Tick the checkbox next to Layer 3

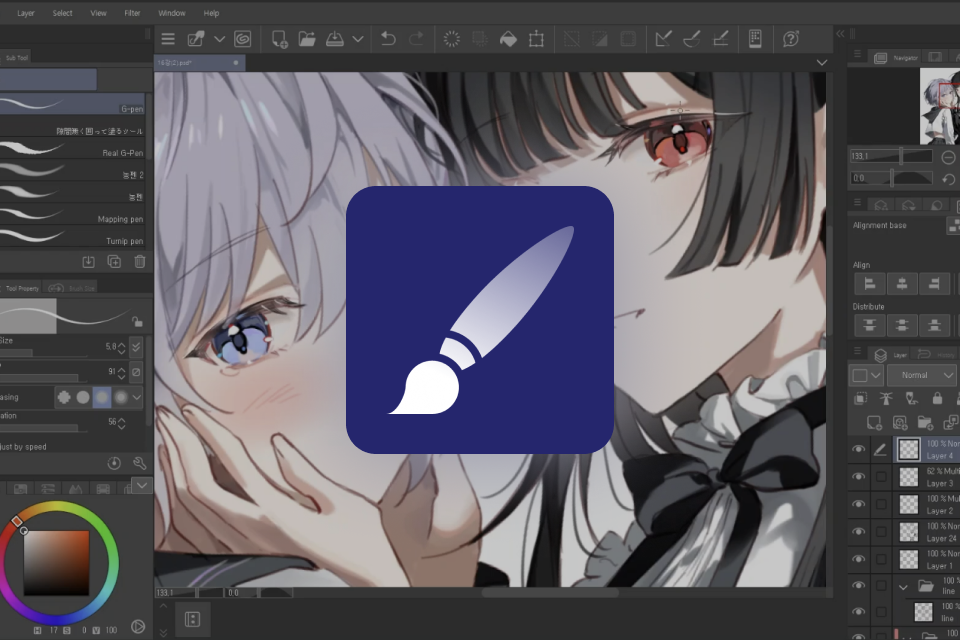tap(881, 476)
